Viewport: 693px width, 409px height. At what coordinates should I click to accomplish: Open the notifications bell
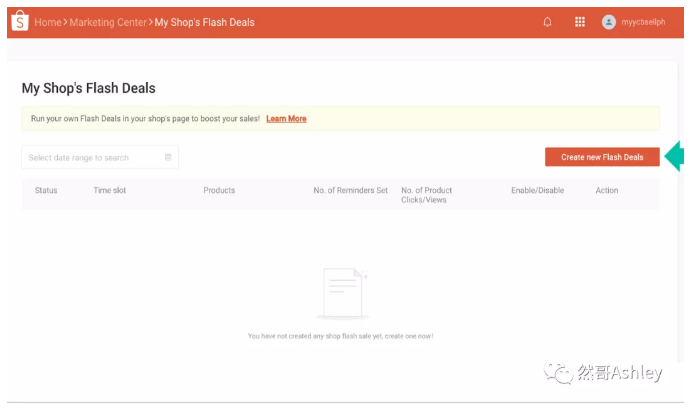[547, 22]
